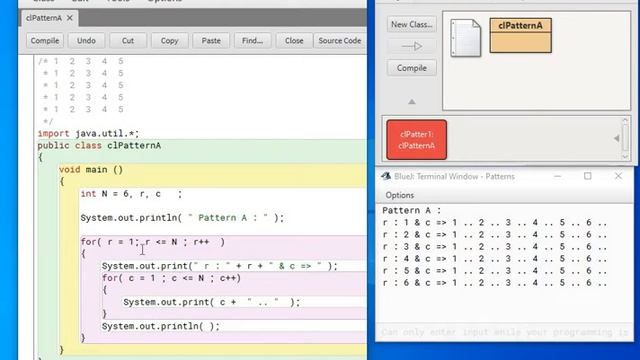
Task: Click the 'int N = 6, r, c' line
Action: pos(131,194)
